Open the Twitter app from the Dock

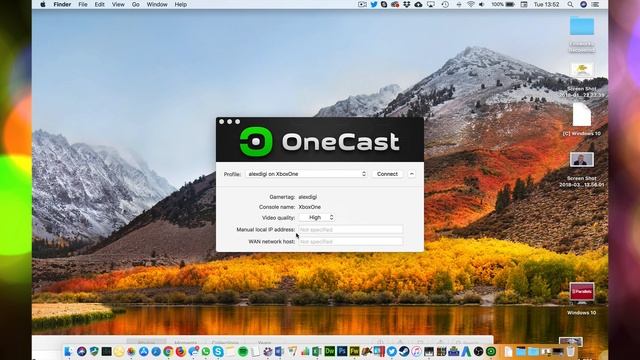click(x=392, y=351)
